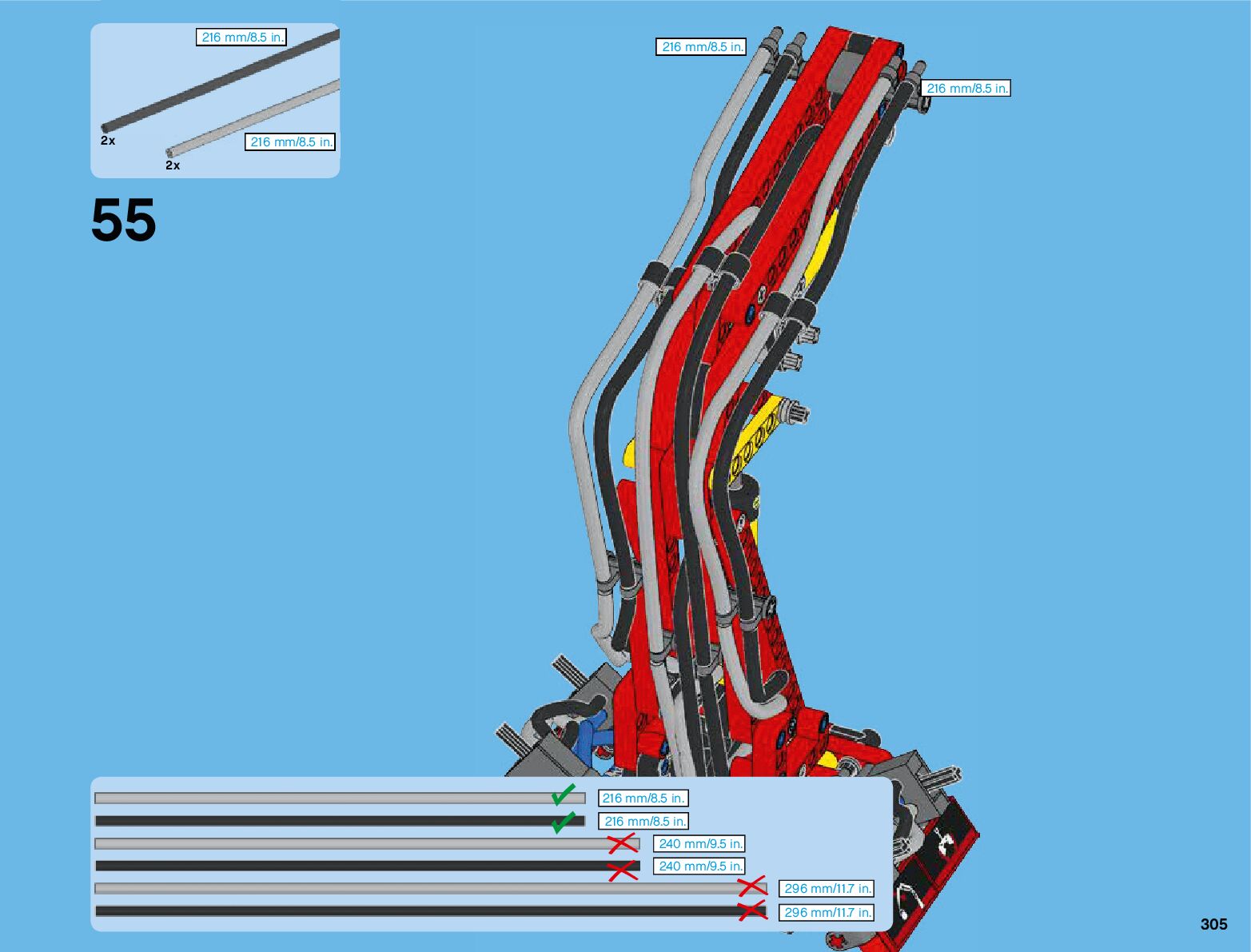Click the green checkmark on the black 216 mm hose

point(564,822)
